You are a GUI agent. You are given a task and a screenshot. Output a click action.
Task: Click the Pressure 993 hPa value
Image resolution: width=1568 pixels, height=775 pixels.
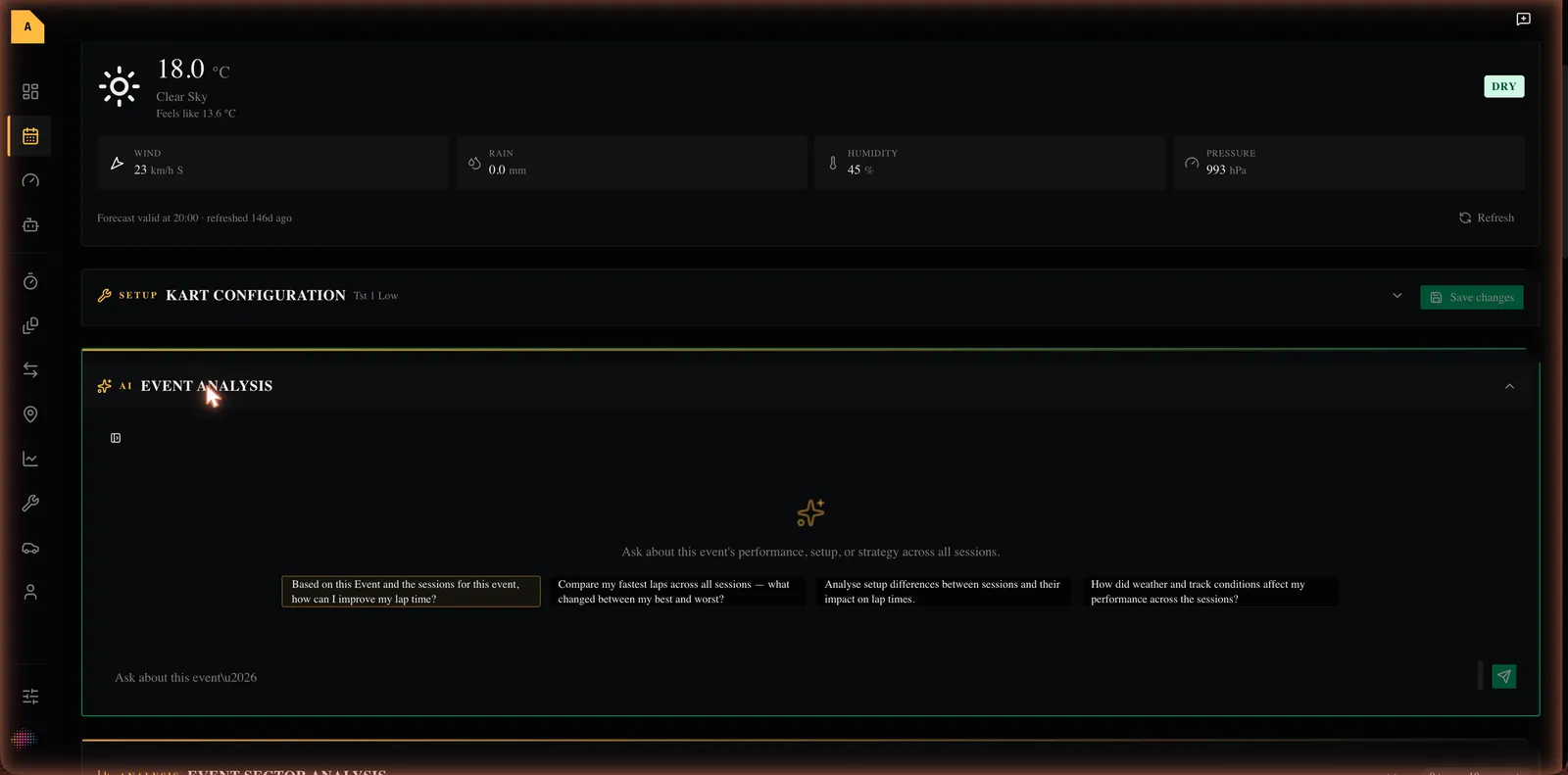[1226, 170]
